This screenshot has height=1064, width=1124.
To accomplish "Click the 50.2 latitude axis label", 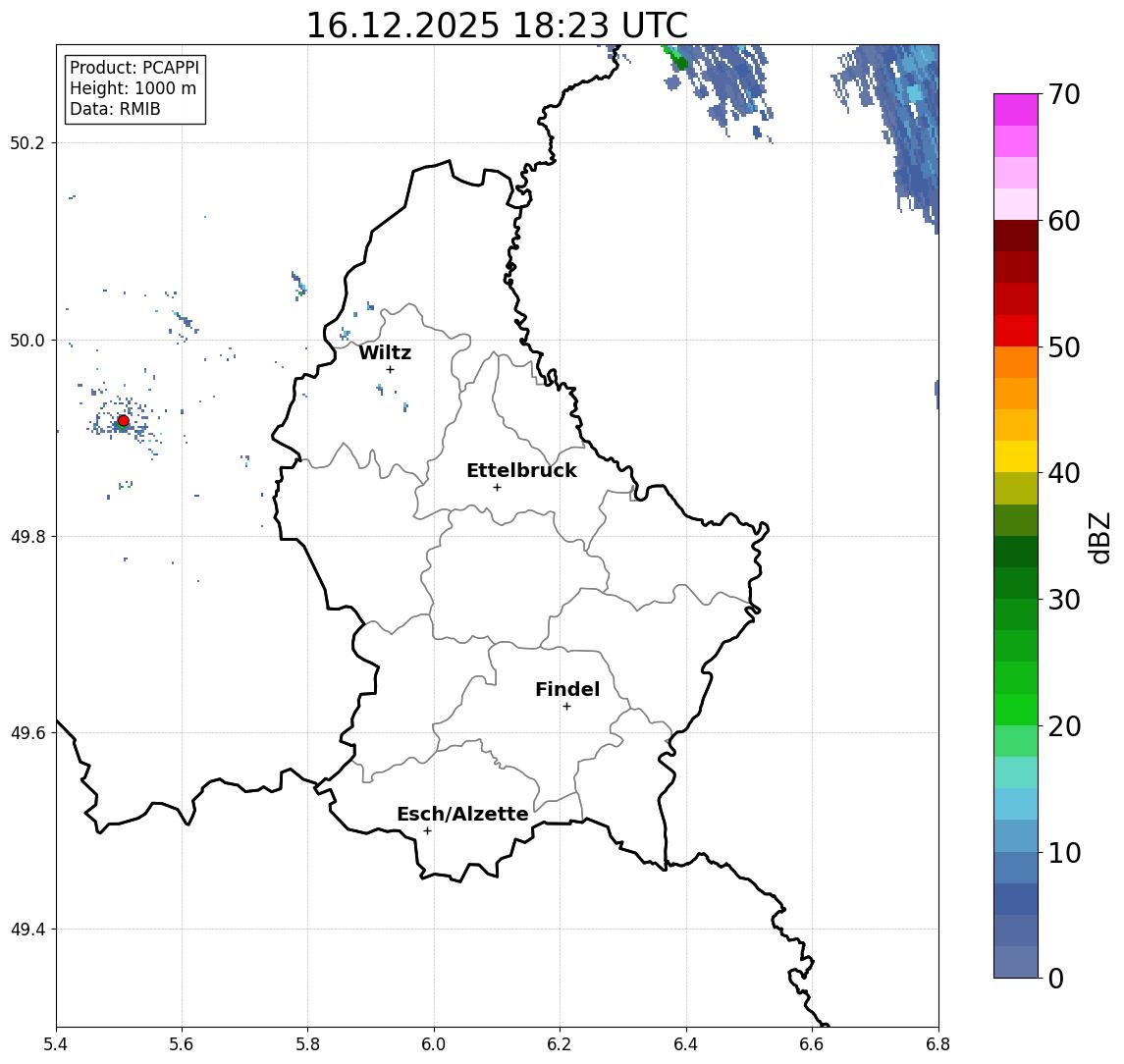I will click(27, 142).
